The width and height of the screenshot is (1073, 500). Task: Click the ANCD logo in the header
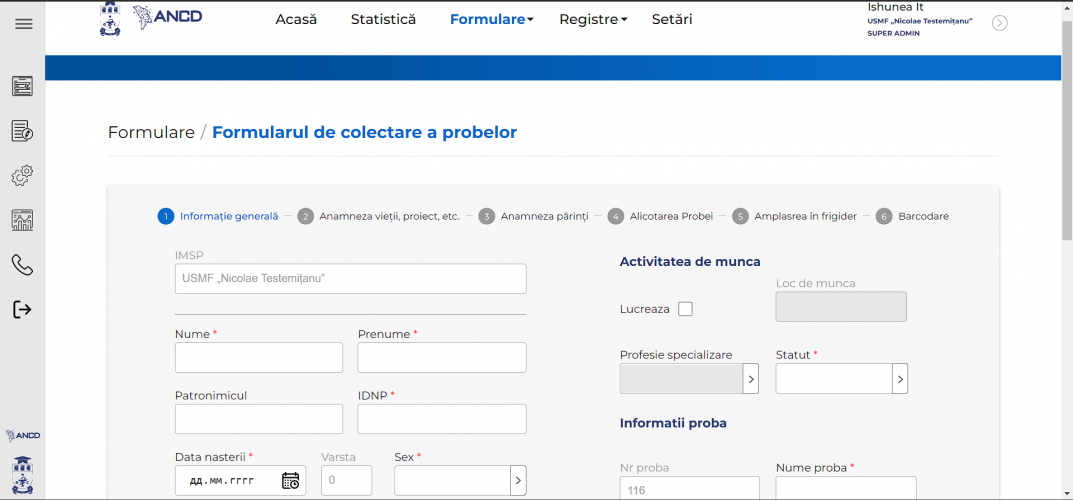[x=168, y=16]
